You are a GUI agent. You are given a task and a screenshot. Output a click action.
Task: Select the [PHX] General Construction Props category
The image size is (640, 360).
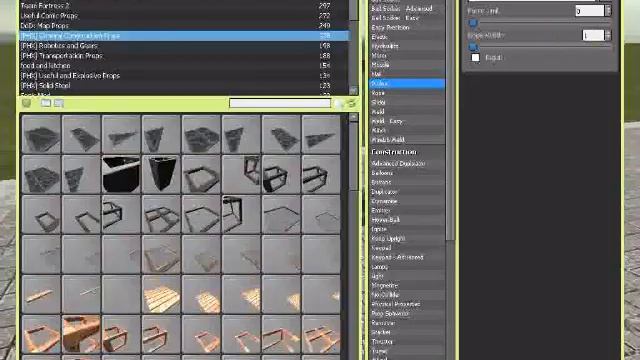click(184, 36)
